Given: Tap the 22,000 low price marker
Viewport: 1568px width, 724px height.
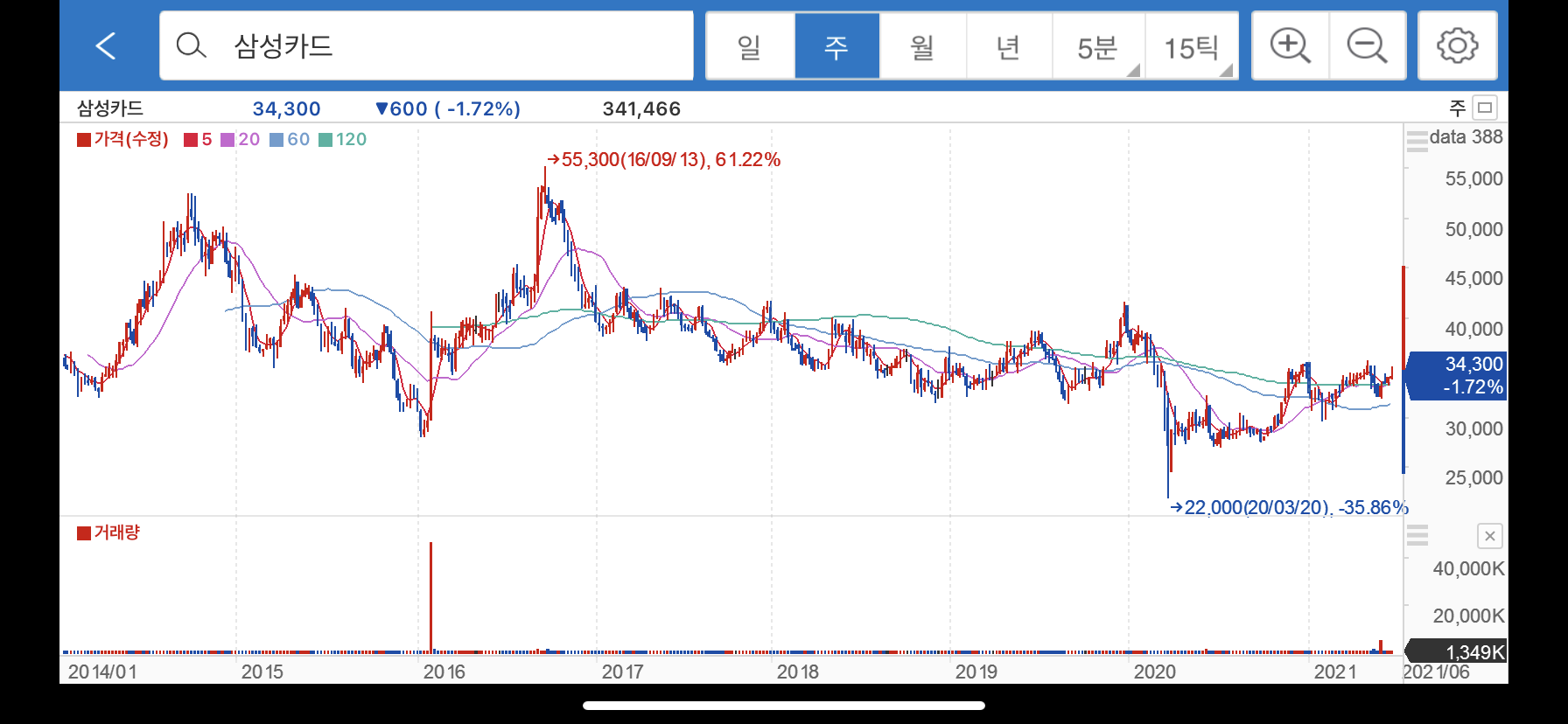Looking at the screenshot, I should [x=1289, y=507].
